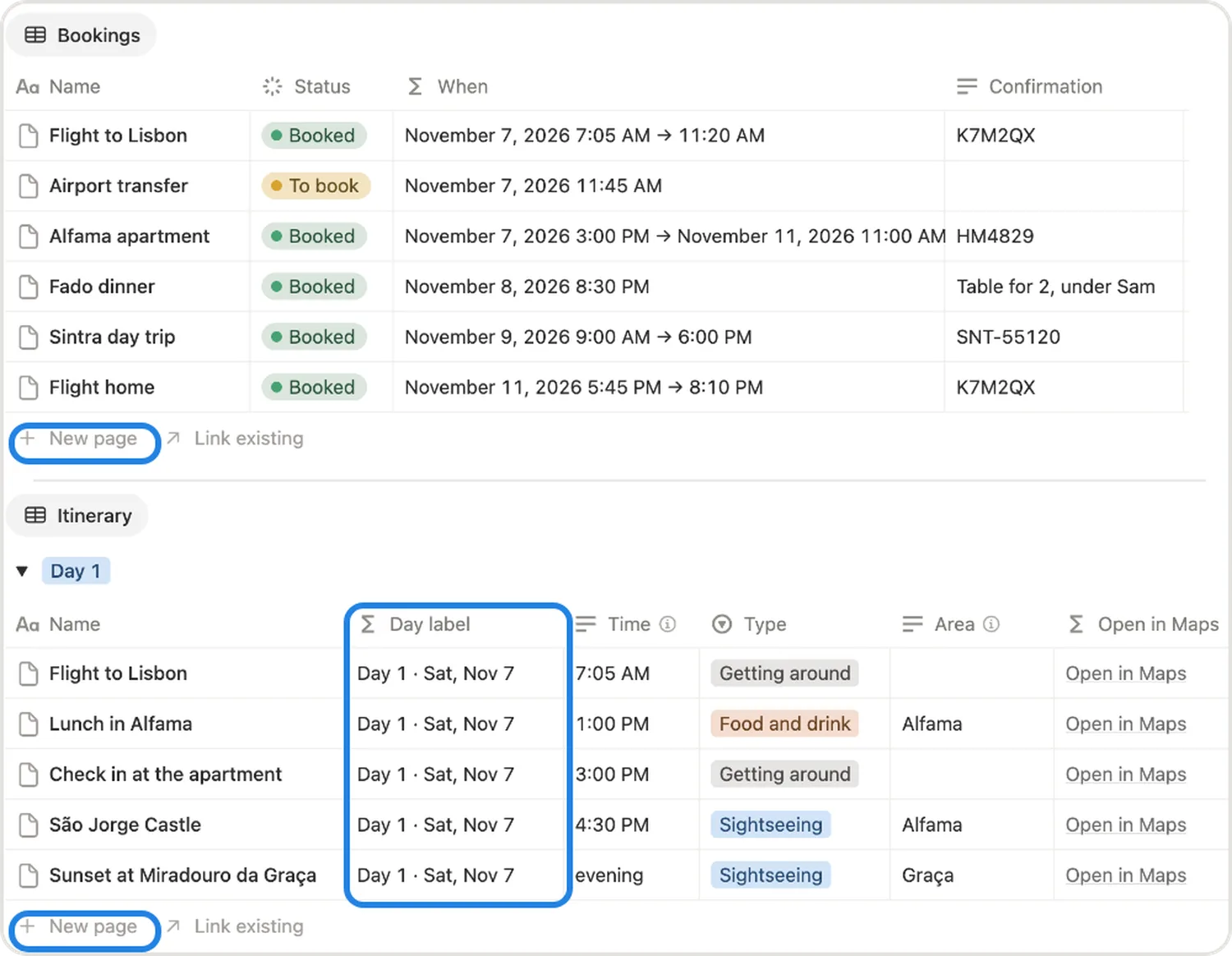
Task: Click Booked status for Fado dinner
Action: pyautogui.click(x=314, y=287)
